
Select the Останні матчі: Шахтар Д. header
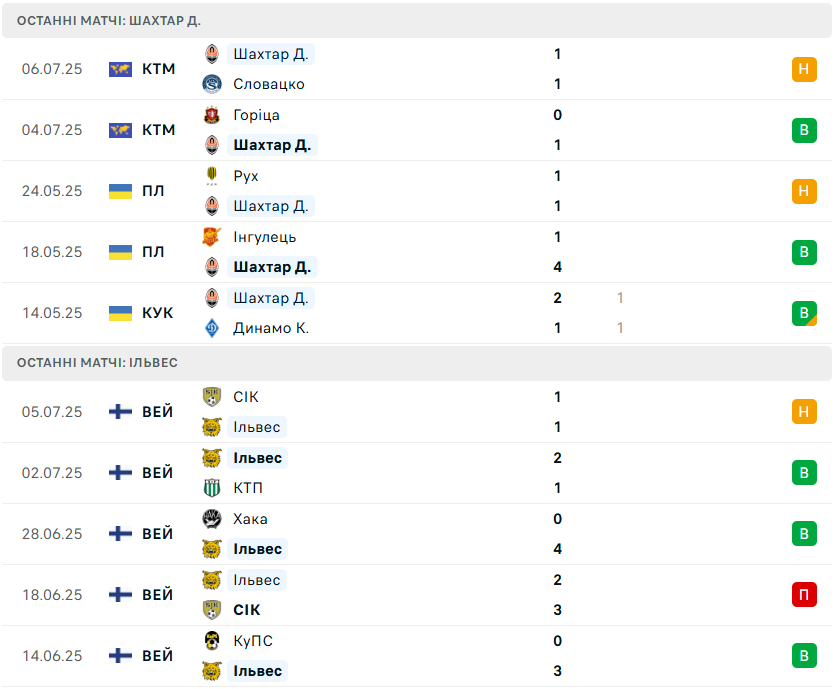pyautogui.click(x=417, y=21)
